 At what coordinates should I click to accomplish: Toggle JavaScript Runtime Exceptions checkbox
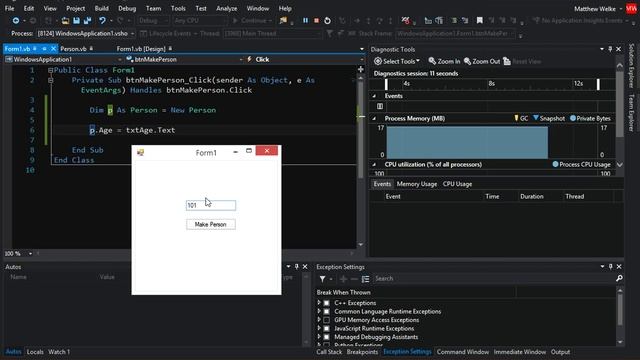tap(327, 329)
